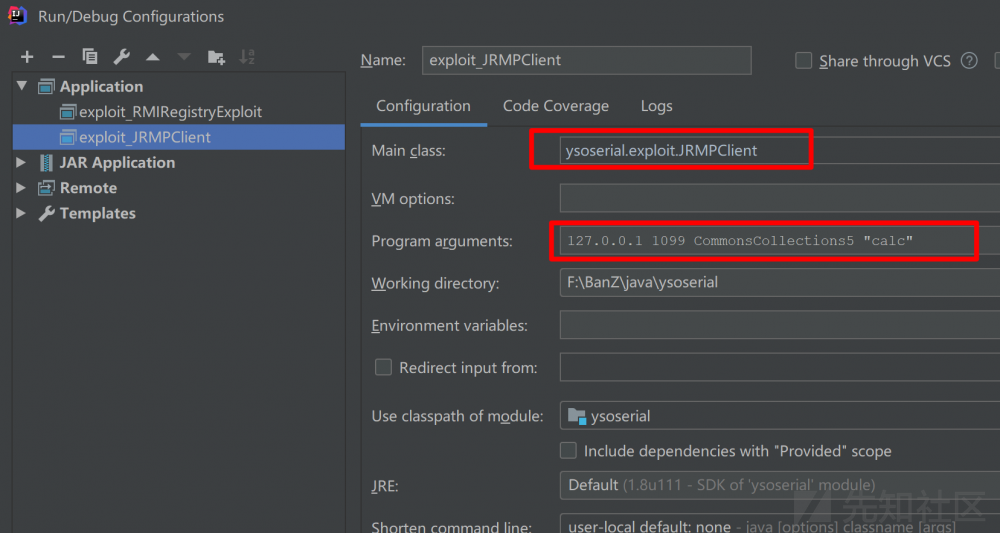The width and height of the screenshot is (1000, 533).
Task: Copy the selected configuration
Action: 90,57
